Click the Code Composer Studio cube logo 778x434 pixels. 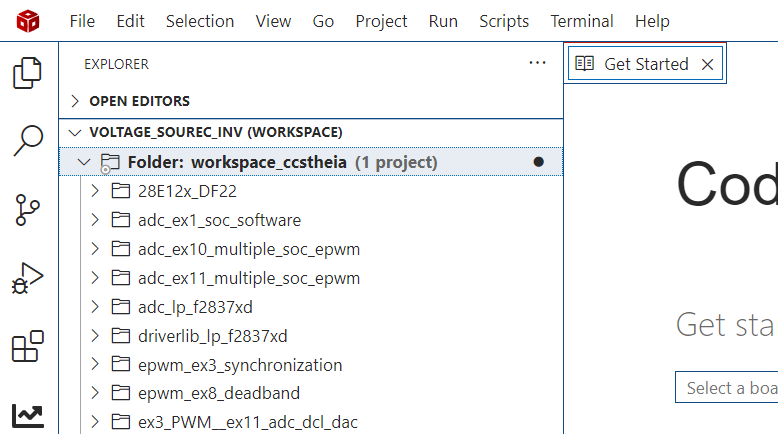[28, 21]
